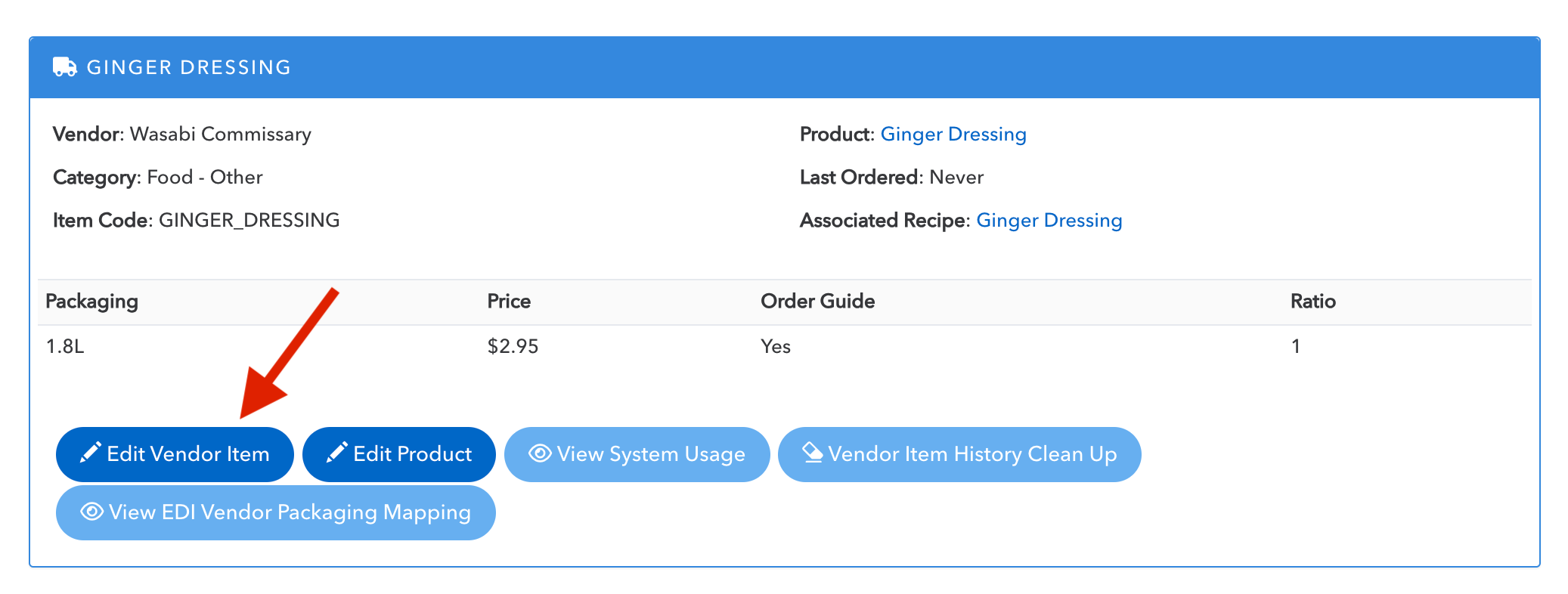Click the truck icon beside Ginger Dressing header
Image resolution: width=1568 pixels, height=594 pixels.
[65, 67]
